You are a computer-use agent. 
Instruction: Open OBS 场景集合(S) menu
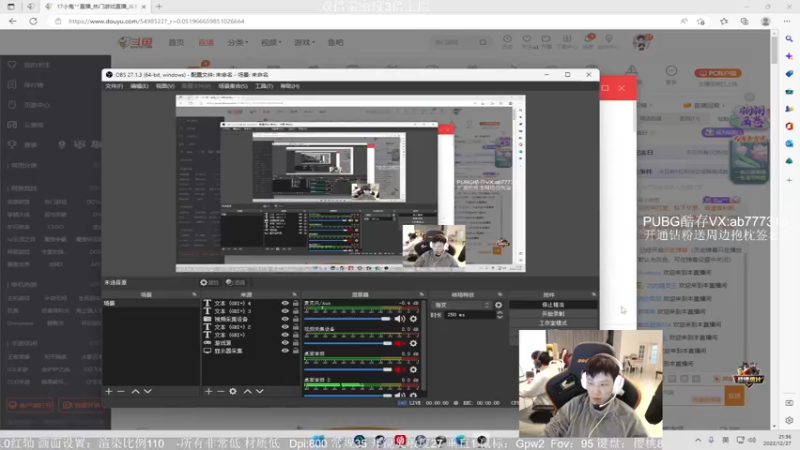pos(233,86)
